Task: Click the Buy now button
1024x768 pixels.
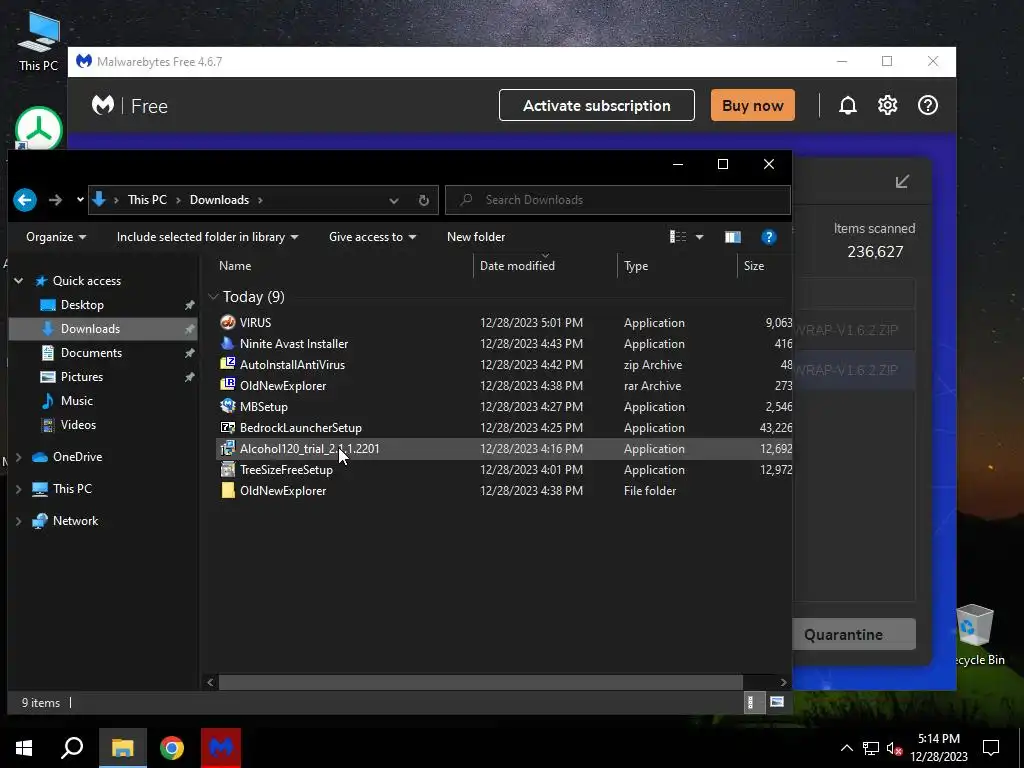Action: tap(752, 105)
